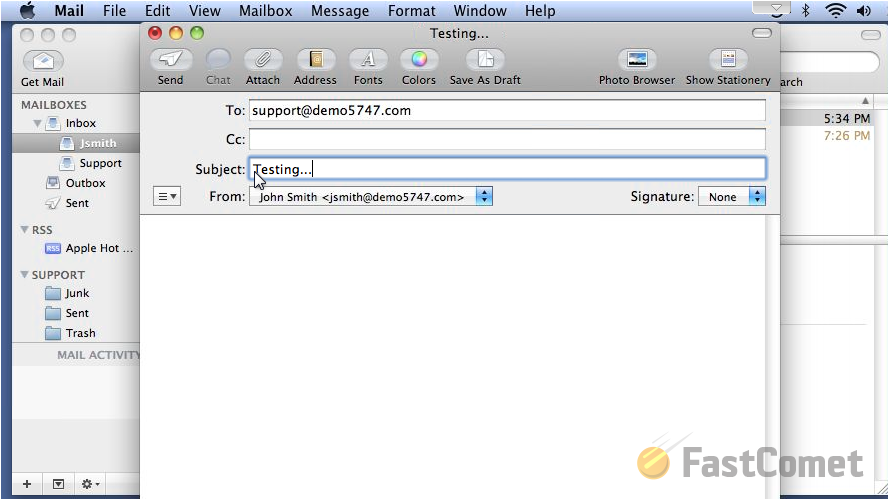Open the Help menu
The height and width of the screenshot is (500, 889).
click(540, 11)
